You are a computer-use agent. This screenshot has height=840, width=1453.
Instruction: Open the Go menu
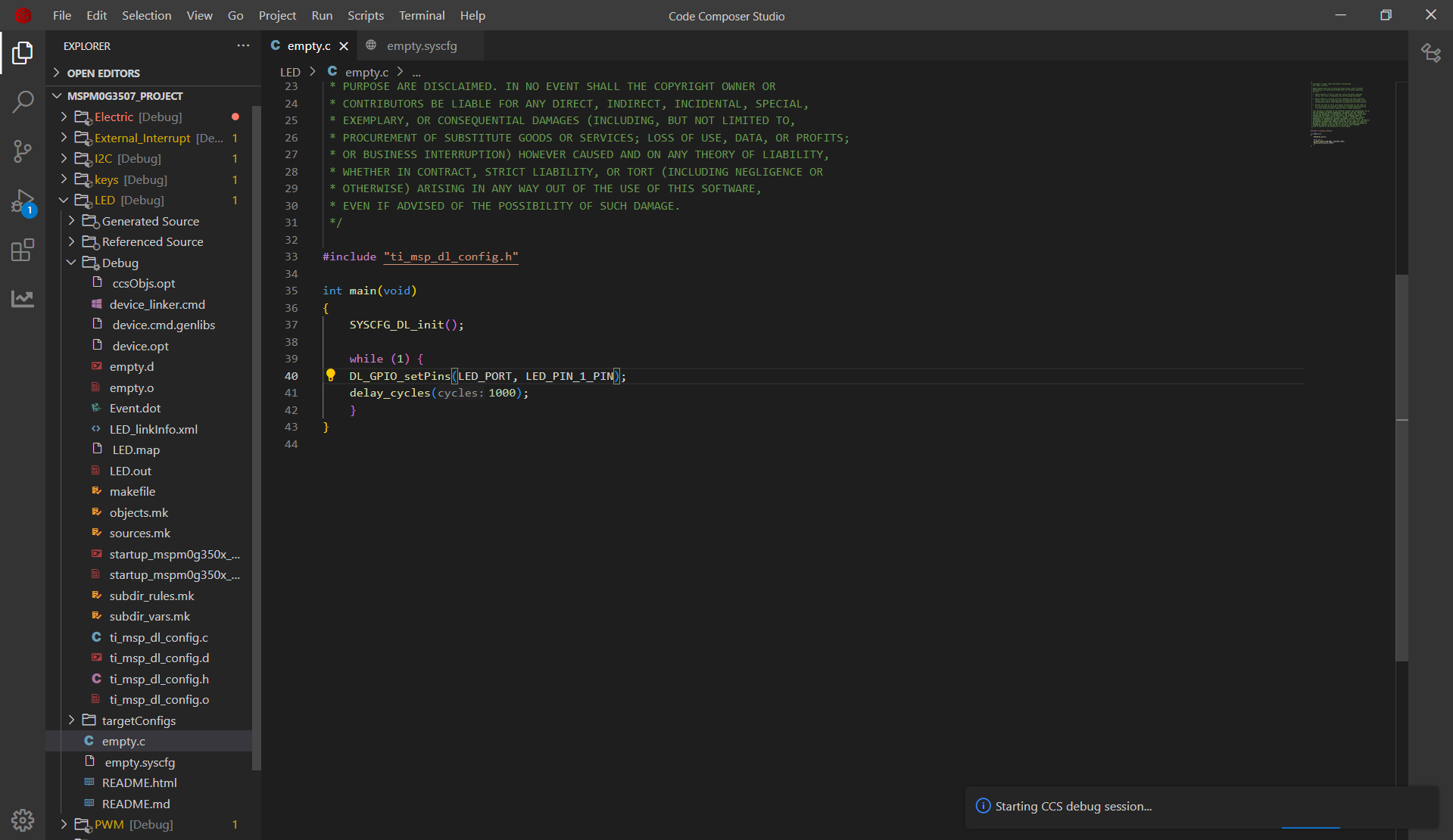pos(235,15)
